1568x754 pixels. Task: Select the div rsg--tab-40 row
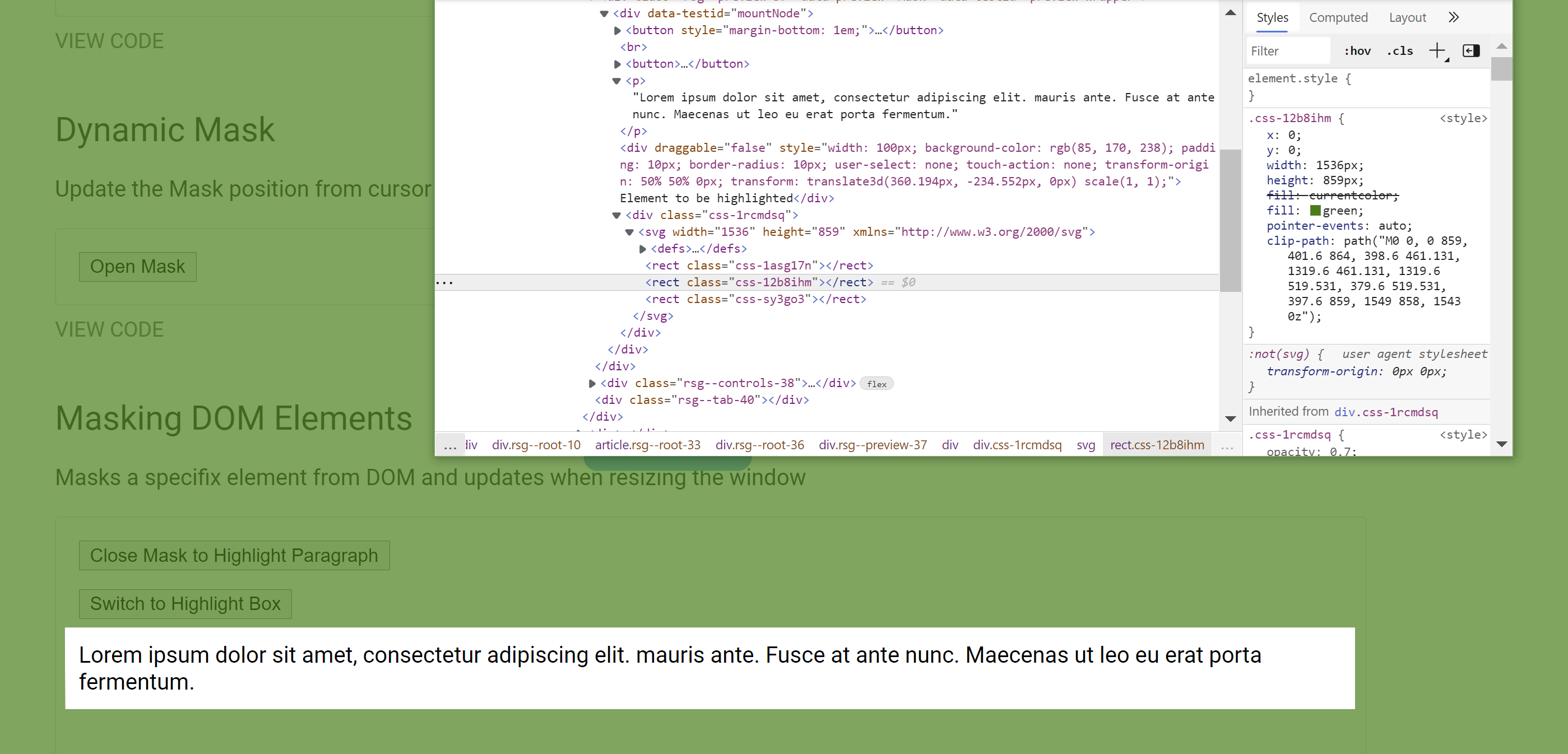[x=702, y=401]
